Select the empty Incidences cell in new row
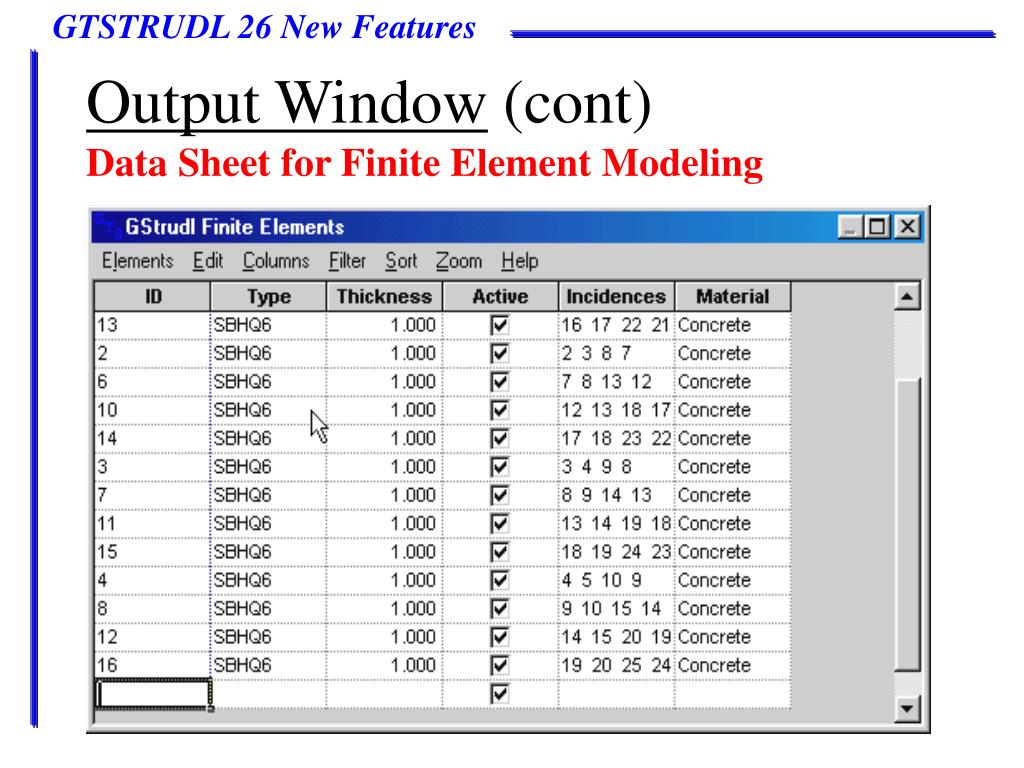This screenshot has height=768, width=1024. [x=616, y=694]
